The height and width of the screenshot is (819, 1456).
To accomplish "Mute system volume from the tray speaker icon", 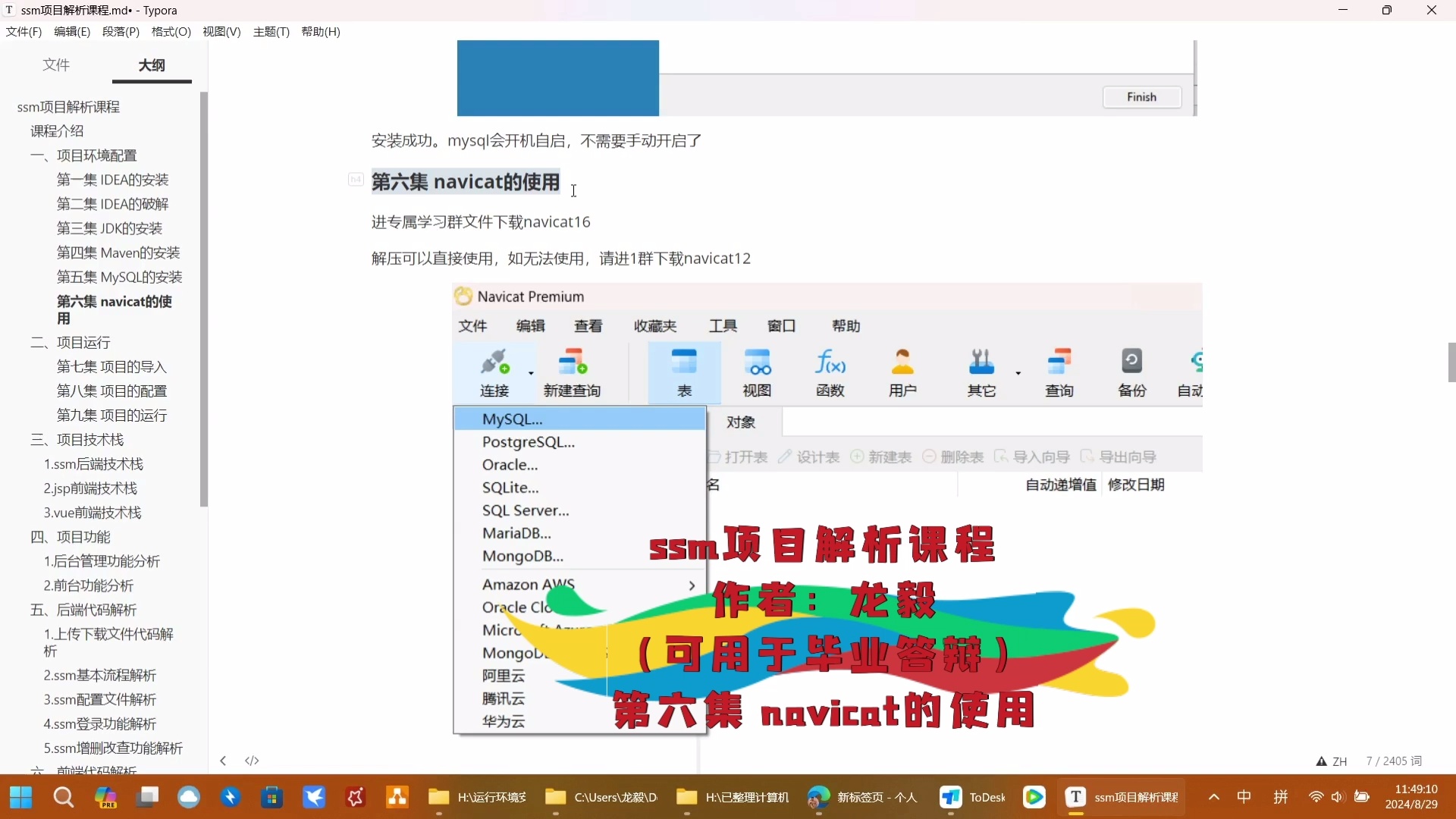I will click(1337, 797).
